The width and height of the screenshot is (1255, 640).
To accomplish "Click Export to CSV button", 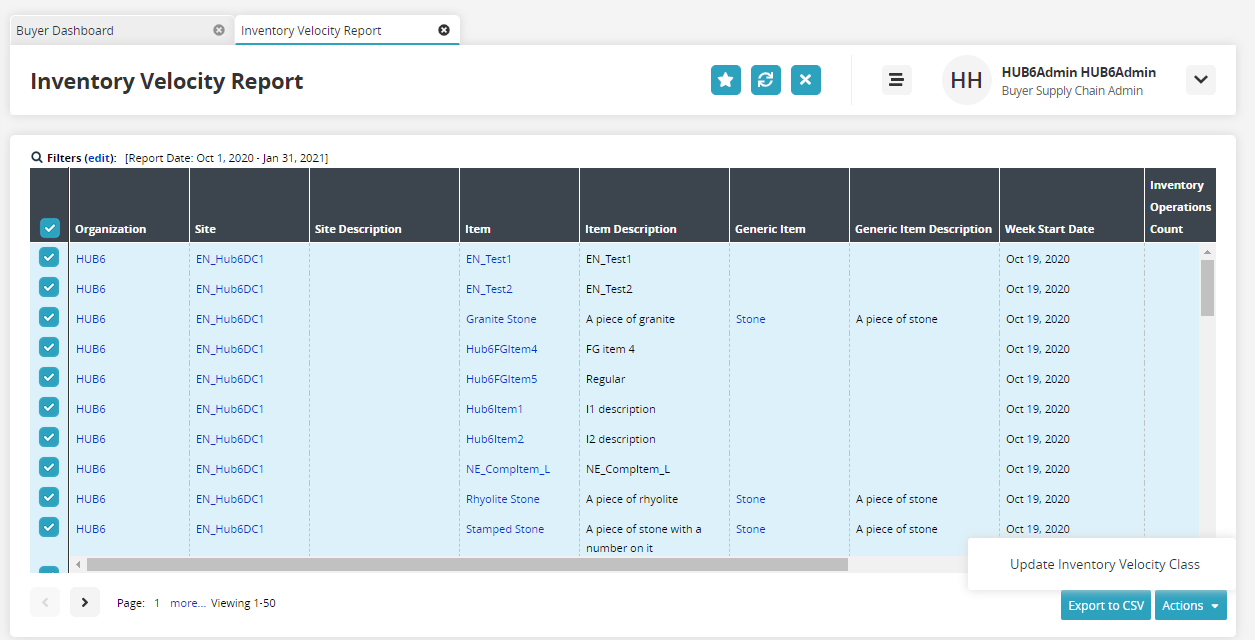I will 1105,605.
